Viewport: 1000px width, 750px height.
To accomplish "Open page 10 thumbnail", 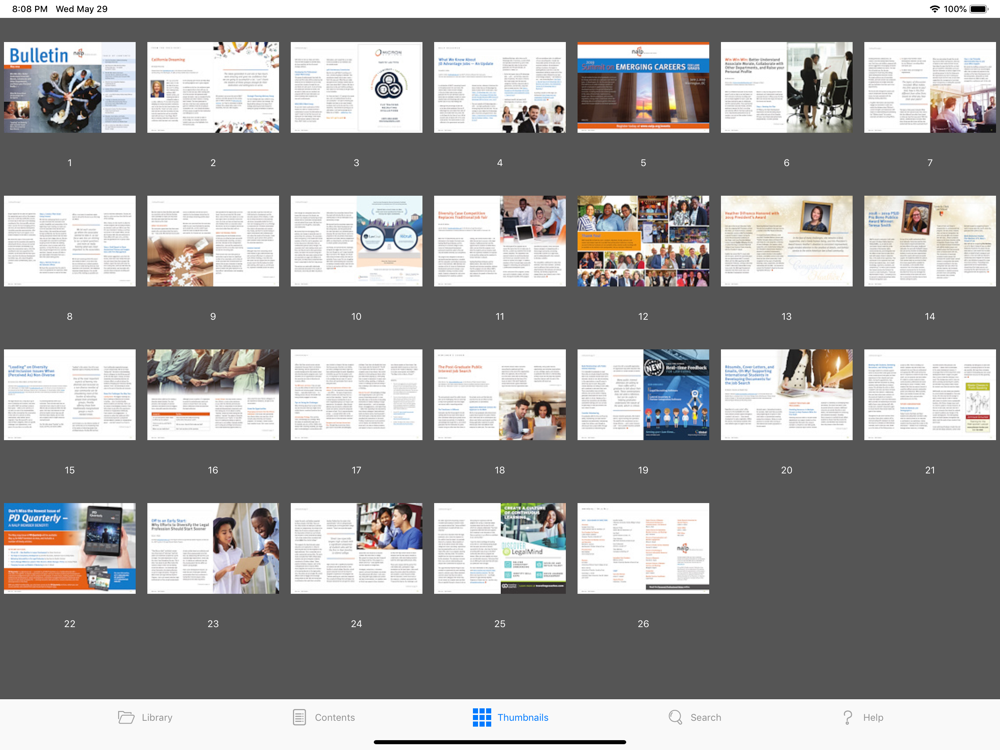I will 357,241.
